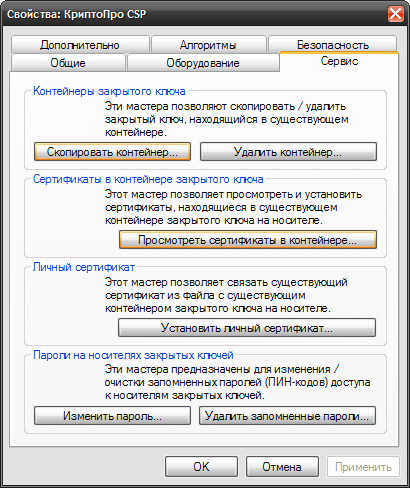The image size is (410, 488).
Task: Click Удалить контейнер button
Action: click(288, 152)
